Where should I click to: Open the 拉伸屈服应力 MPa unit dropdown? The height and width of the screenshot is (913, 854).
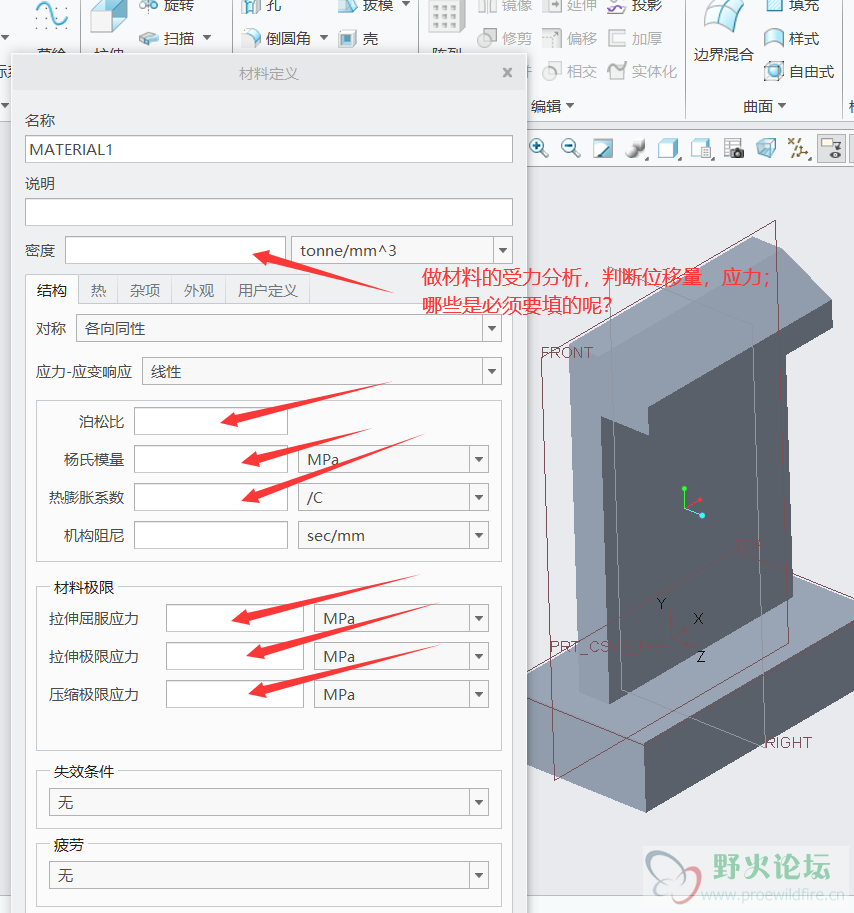(x=479, y=618)
